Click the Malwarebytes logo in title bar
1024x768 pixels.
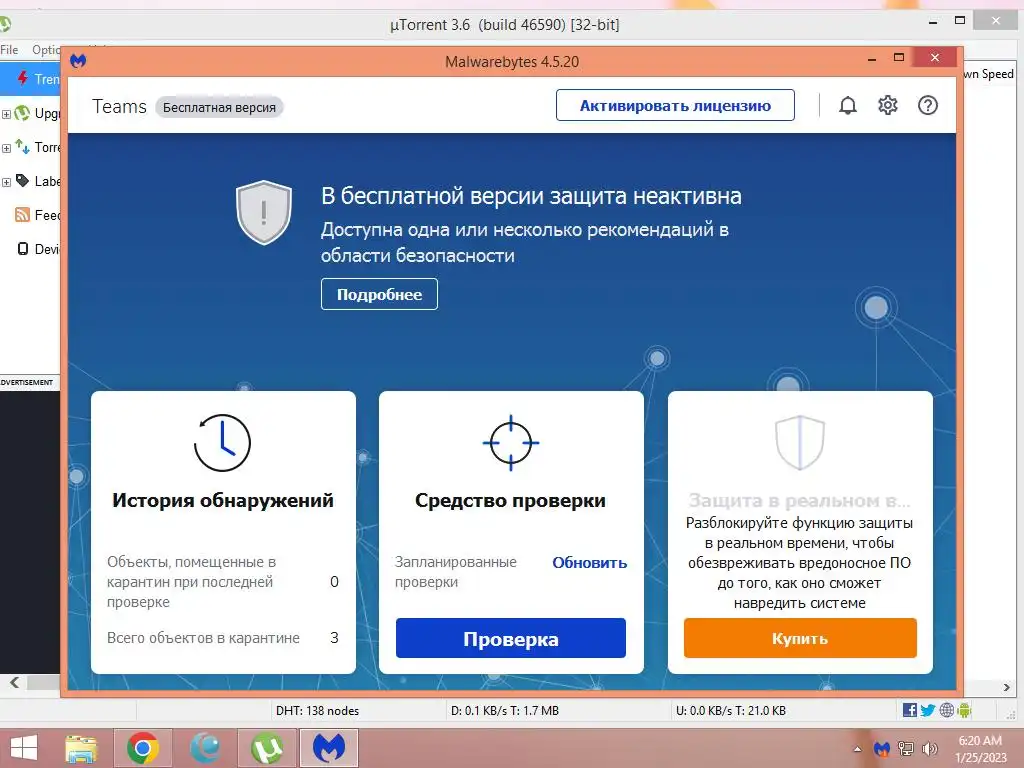(x=78, y=61)
